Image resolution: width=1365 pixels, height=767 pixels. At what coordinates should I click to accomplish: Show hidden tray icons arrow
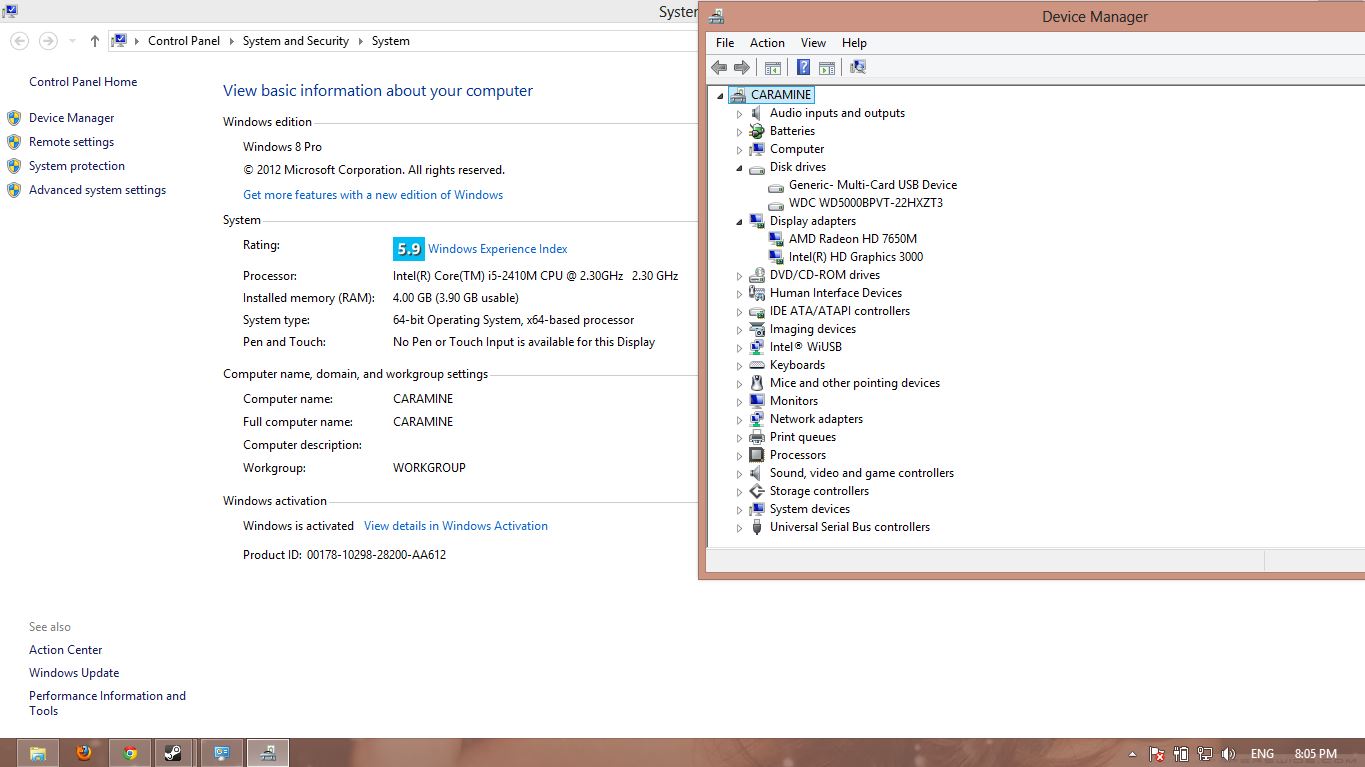[x=1132, y=754]
